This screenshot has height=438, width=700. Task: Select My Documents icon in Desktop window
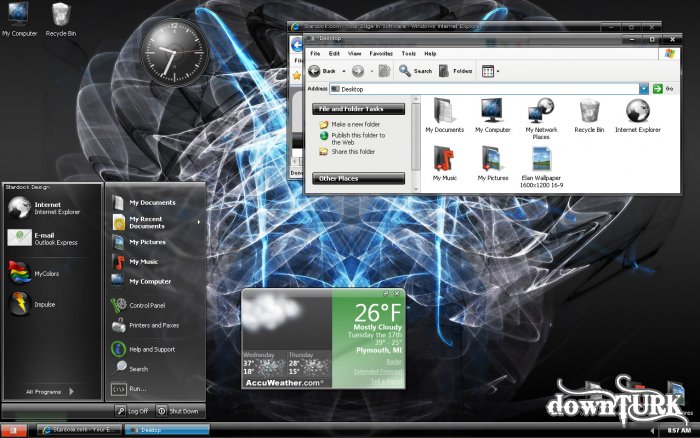445,115
